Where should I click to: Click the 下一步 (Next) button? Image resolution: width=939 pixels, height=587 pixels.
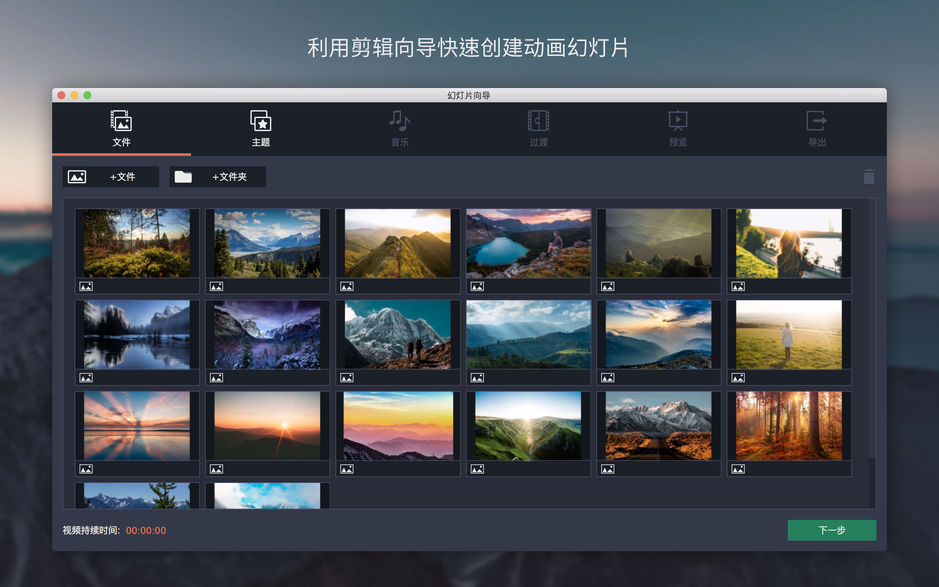pyautogui.click(x=830, y=530)
